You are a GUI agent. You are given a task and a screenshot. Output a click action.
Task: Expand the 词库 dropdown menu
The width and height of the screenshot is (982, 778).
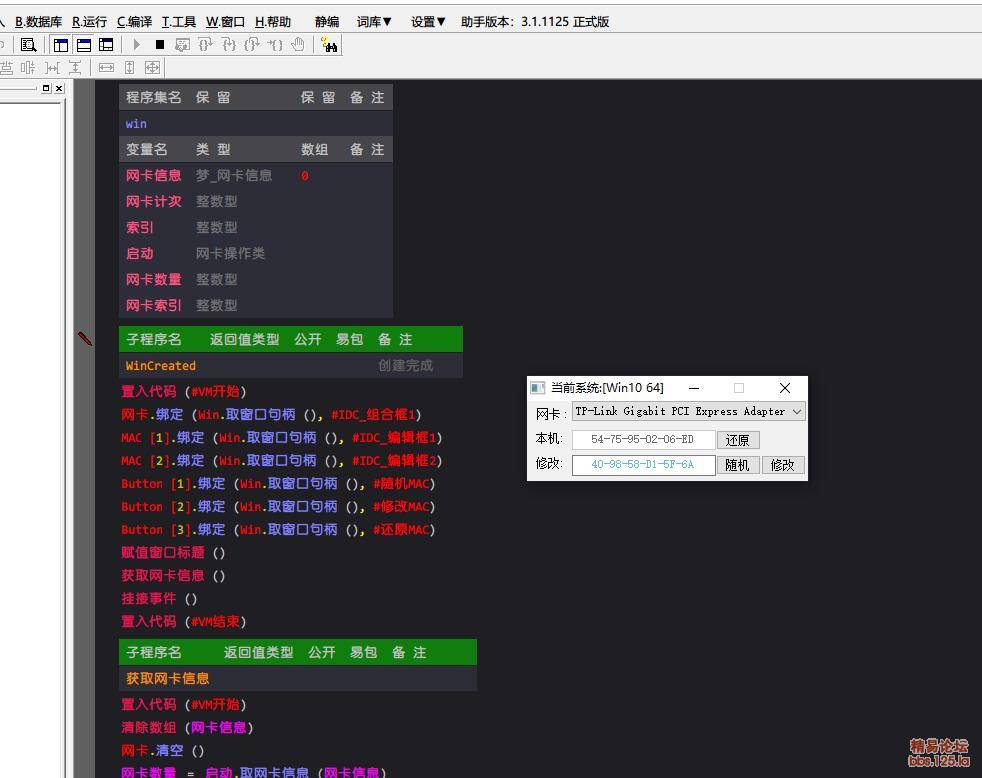coord(374,22)
